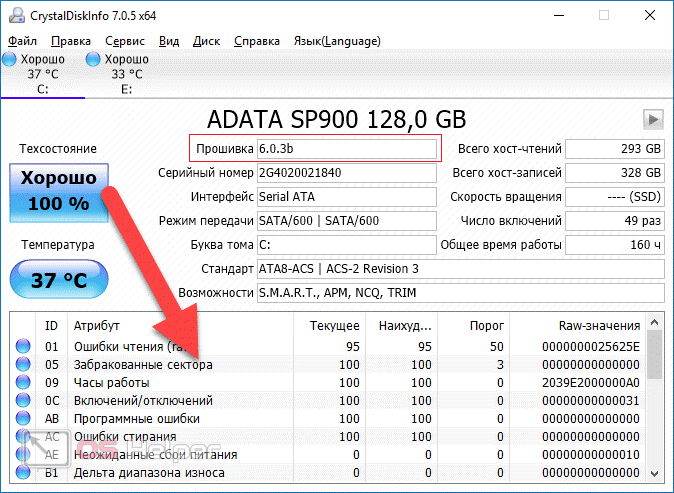Click raw value 00000000000010
Image resolution: width=674 pixels, height=493 pixels.
591,455
